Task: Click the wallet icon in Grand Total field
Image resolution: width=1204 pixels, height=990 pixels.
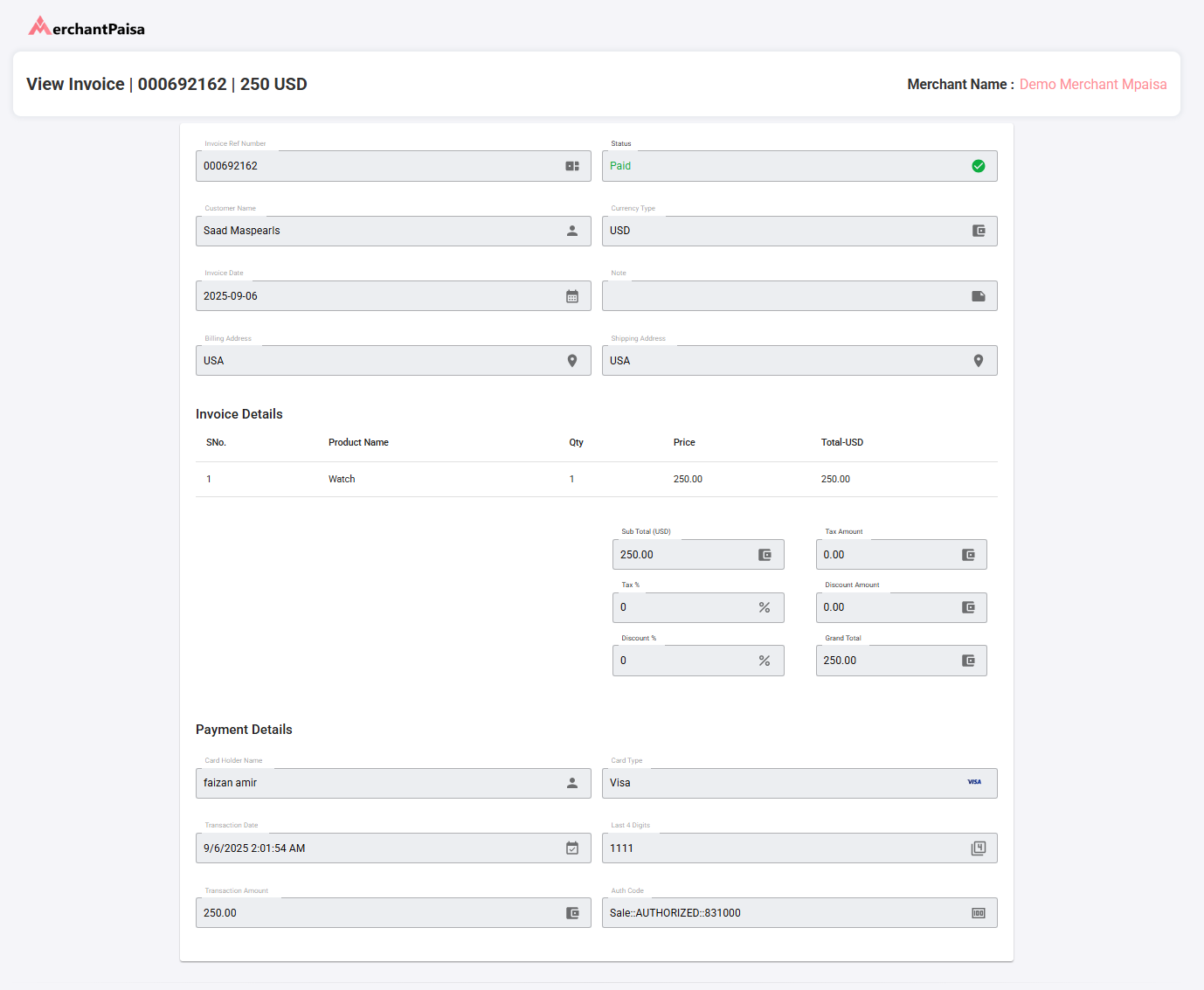Action: pos(968,661)
